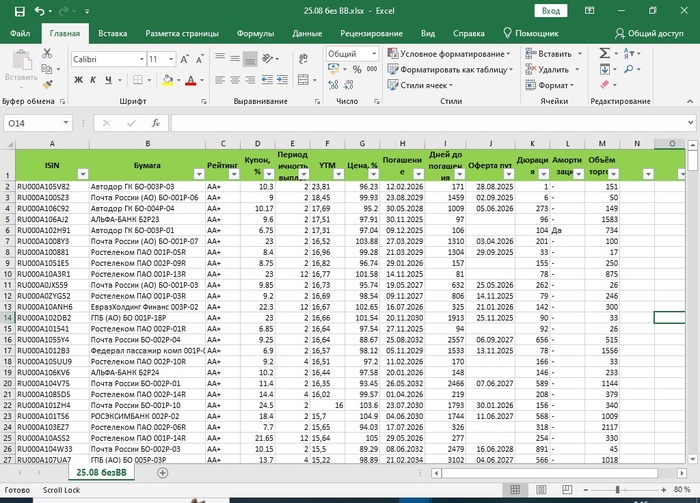
Task: Toggle bold formatting (Ж)
Action: [78, 80]
